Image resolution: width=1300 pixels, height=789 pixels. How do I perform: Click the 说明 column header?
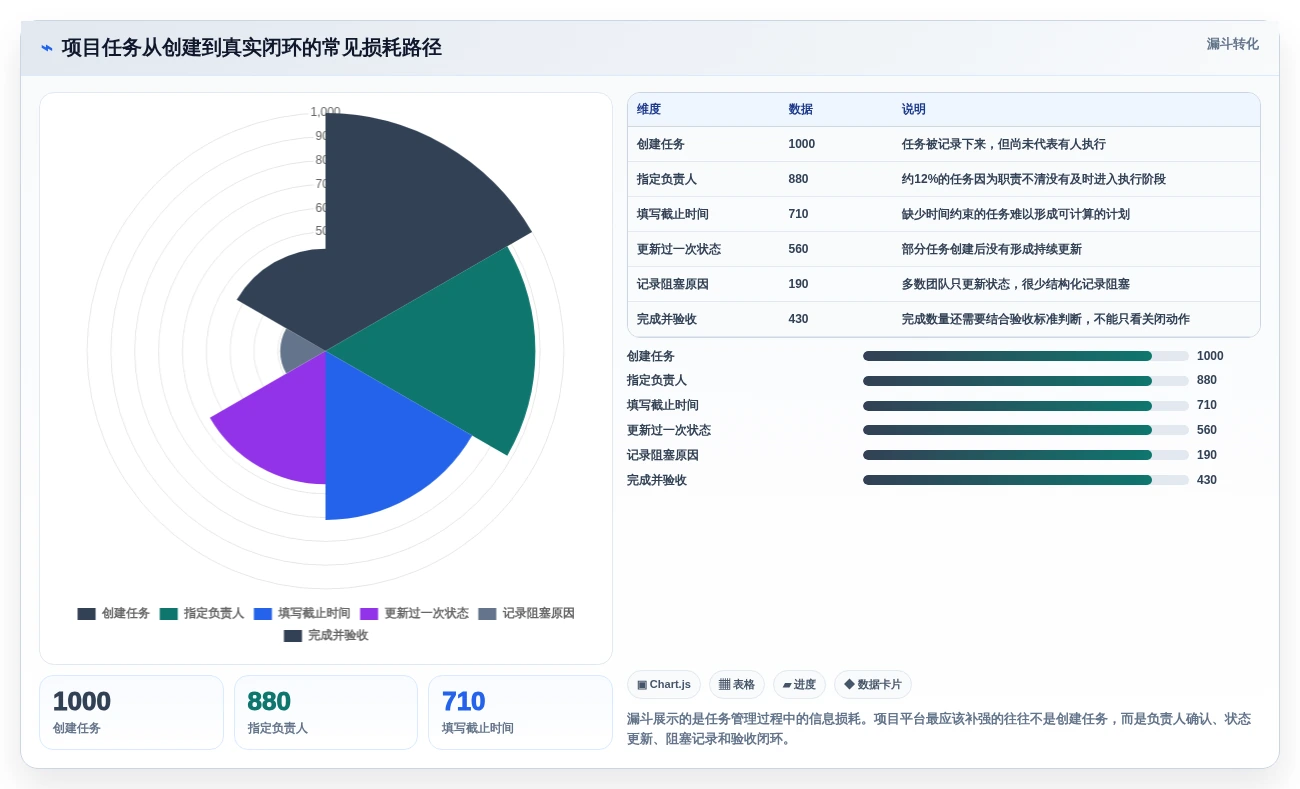click(x=914, y=110)
